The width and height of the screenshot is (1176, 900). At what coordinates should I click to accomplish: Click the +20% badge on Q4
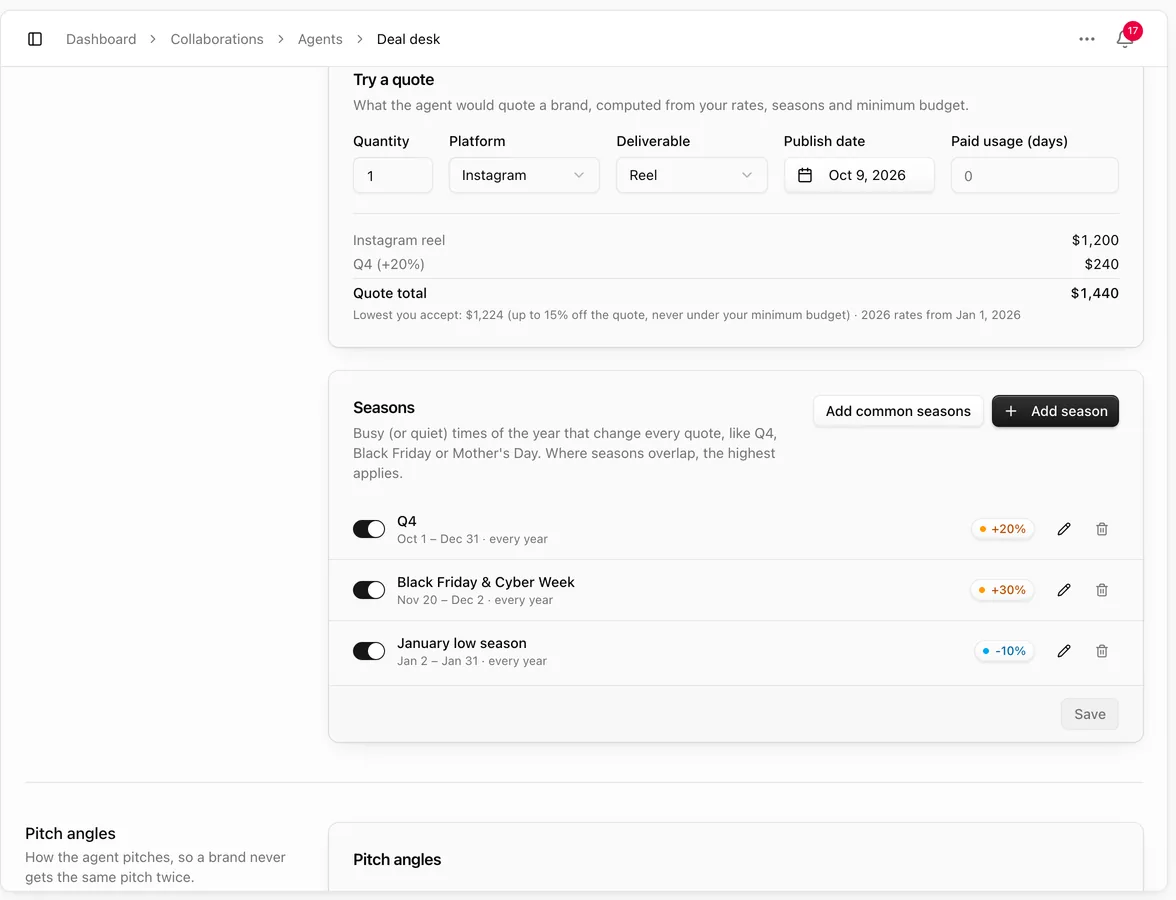coord(1002,529)
